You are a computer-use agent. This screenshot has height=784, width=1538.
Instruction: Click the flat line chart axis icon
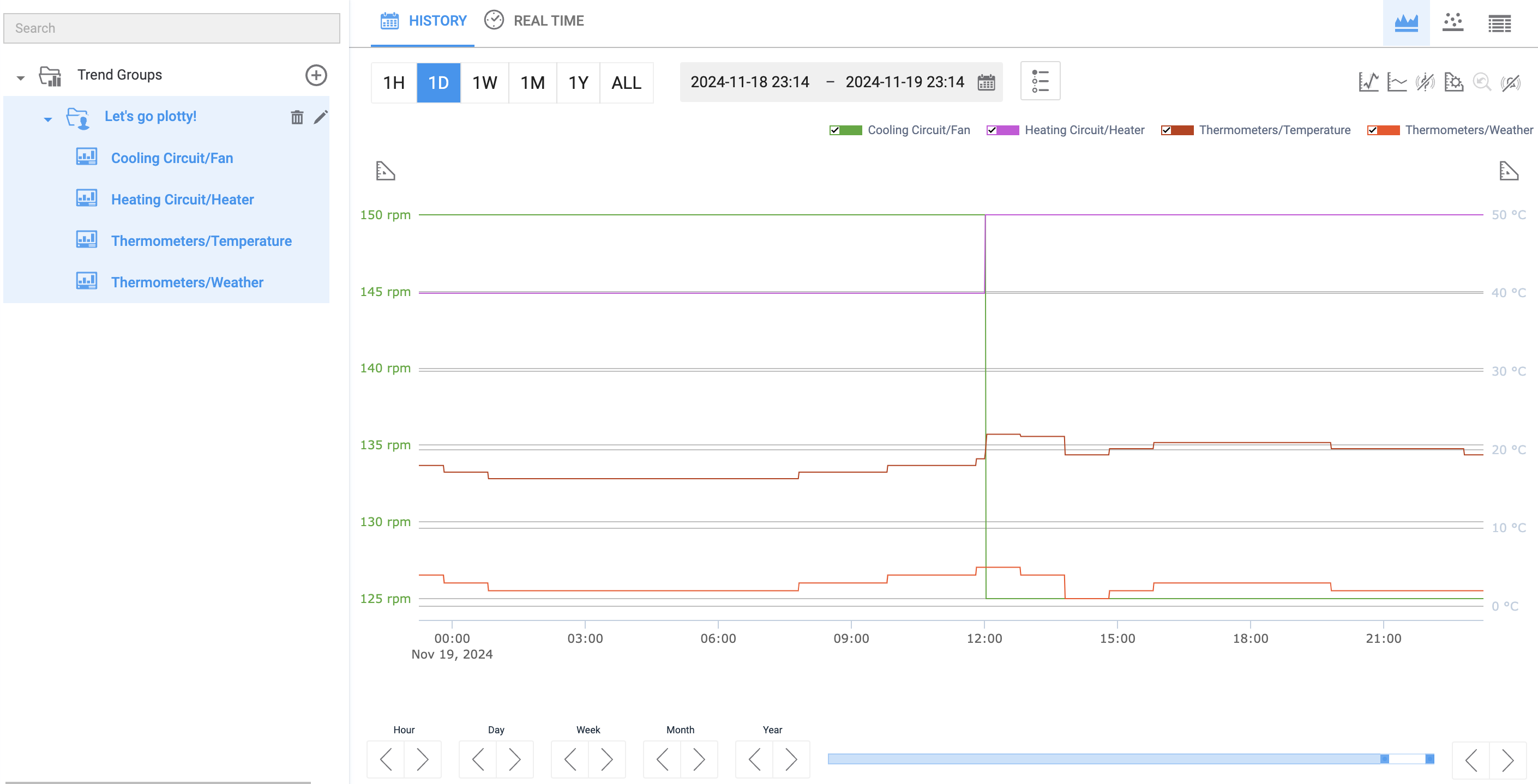[1397, 82]
